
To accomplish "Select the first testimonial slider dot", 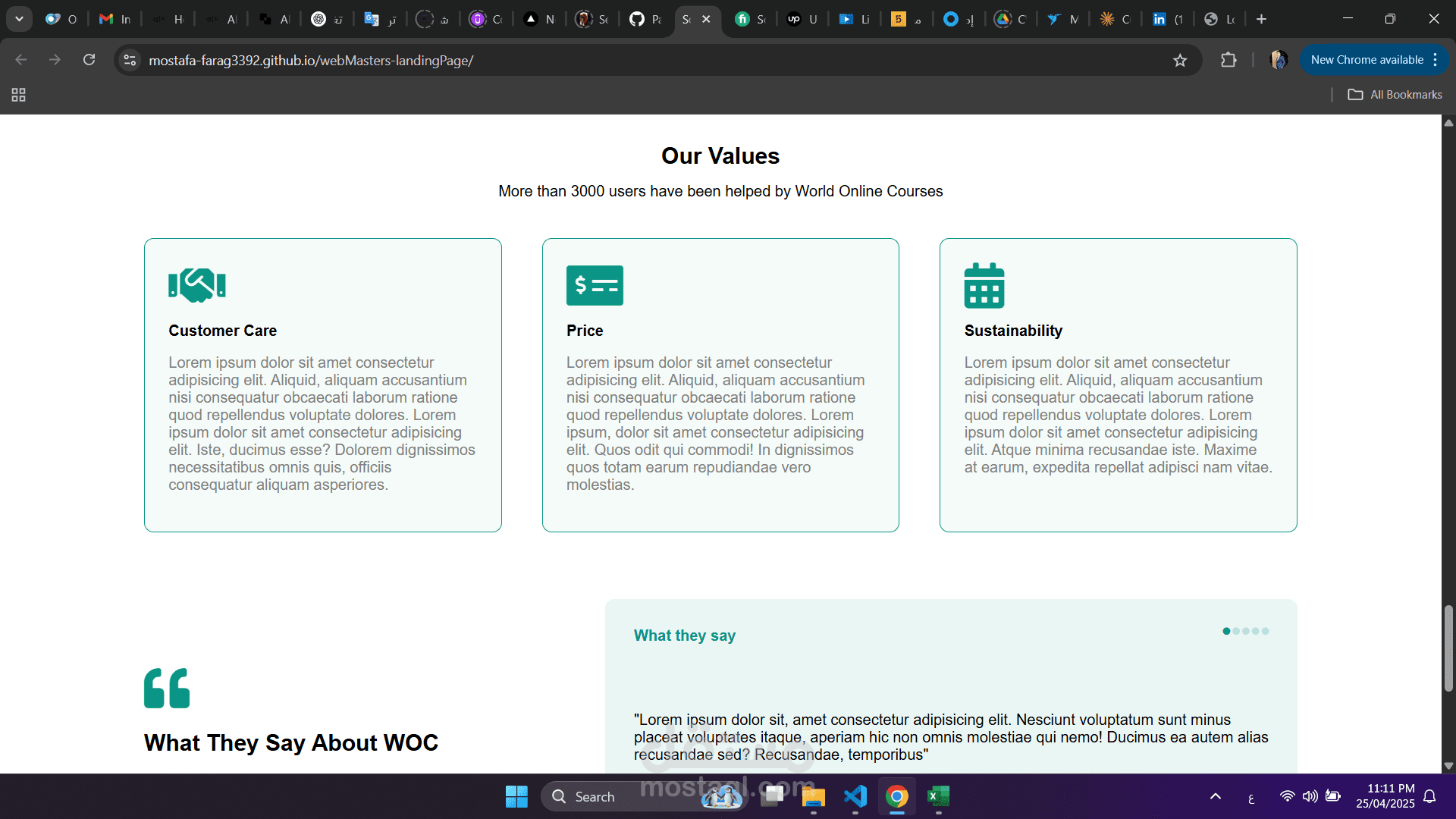I will pos(1226,631).
